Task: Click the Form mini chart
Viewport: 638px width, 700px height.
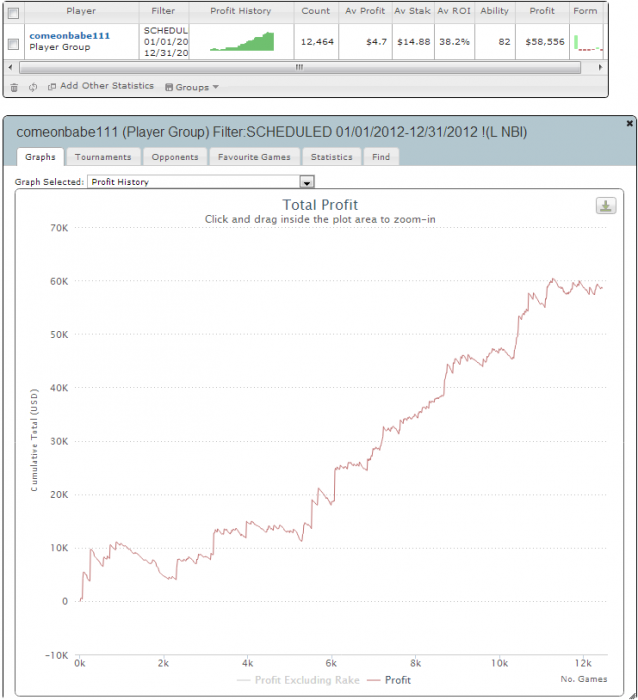Action: pyautogui.click(x=588, y=42)
